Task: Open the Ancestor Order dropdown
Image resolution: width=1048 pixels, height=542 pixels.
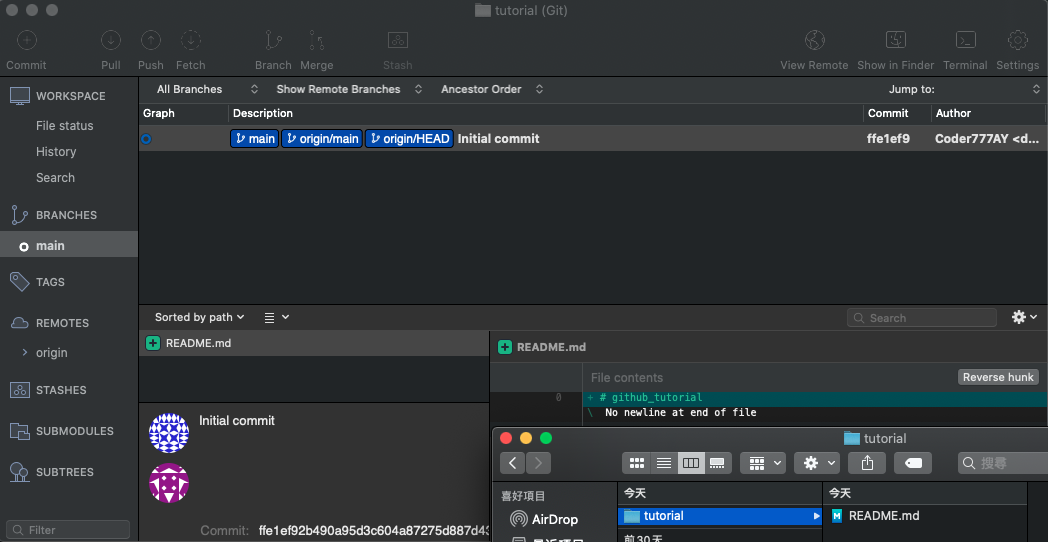Action: pyautogui.click(x=491, y=89)
